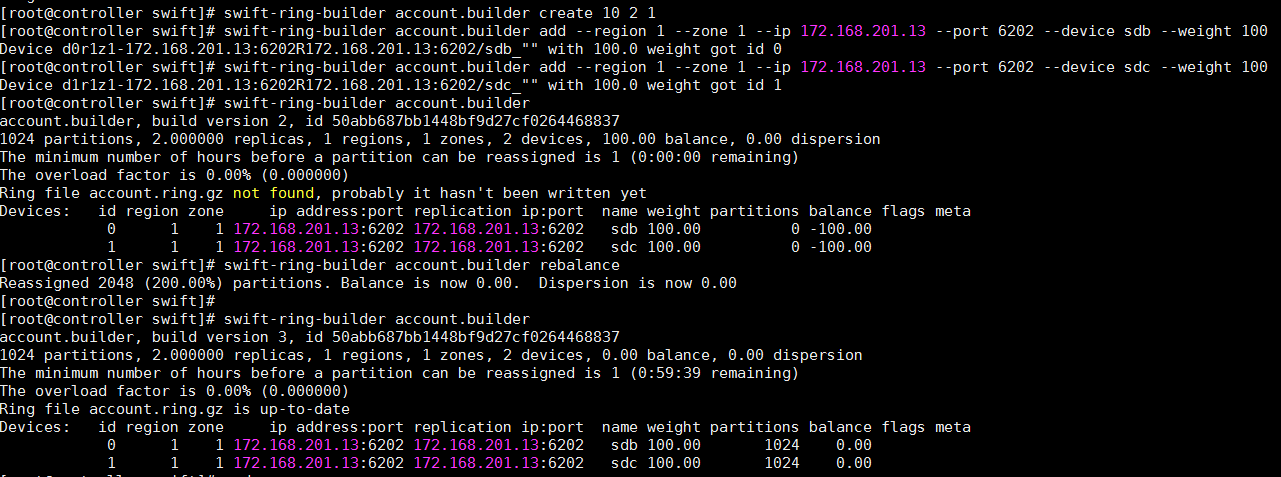The image size is (1281, 477).
Task: Select '--device sdc' in the add command
Action: [x=1096, y=67]
